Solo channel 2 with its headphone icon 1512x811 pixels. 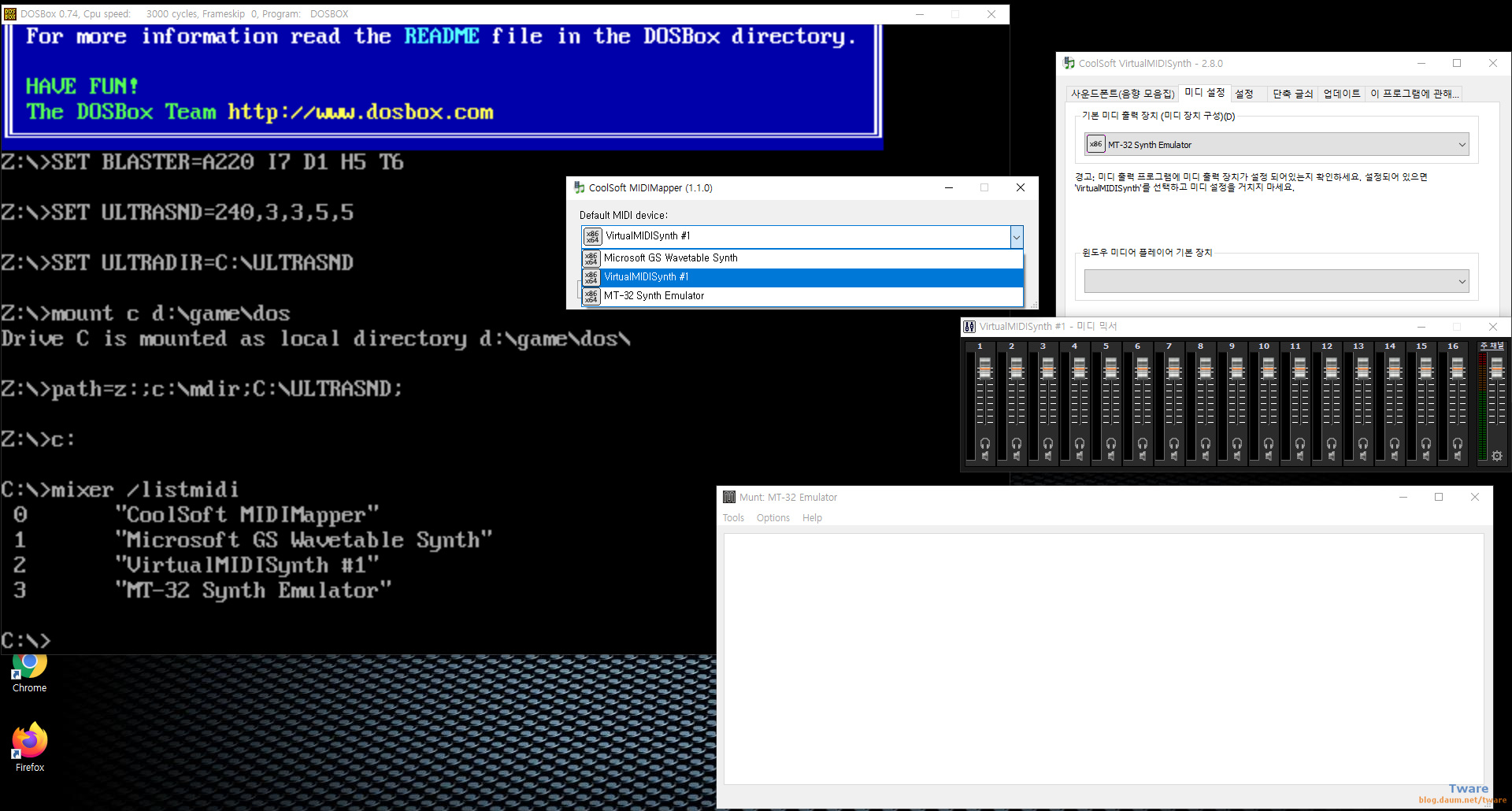click(1017, 443)
